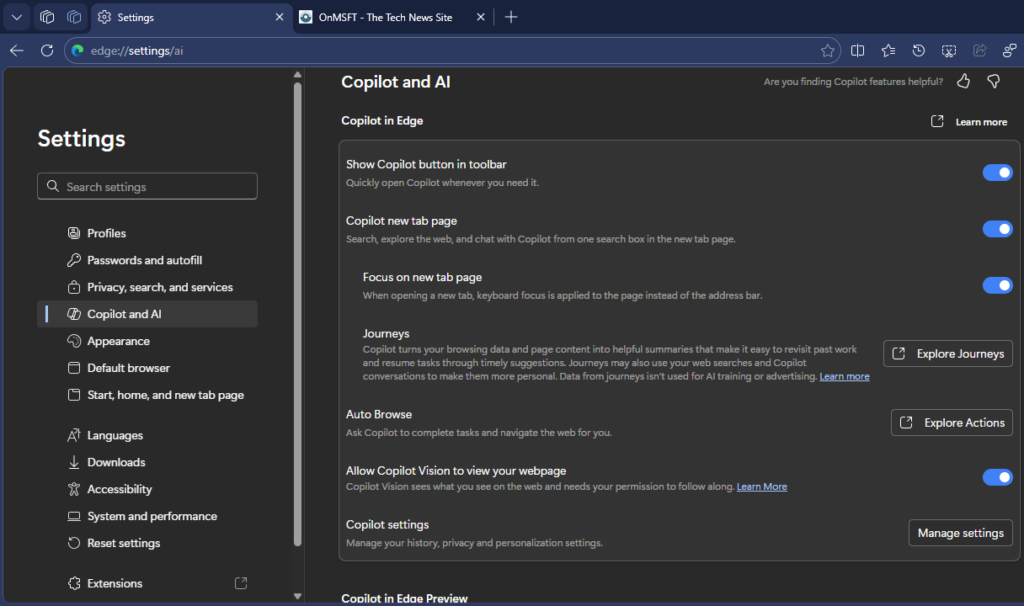Disable Show Copilot button in toolbar
This screenshot has height=606, width=1024.
pyautogui.click(x=997, y=172)
